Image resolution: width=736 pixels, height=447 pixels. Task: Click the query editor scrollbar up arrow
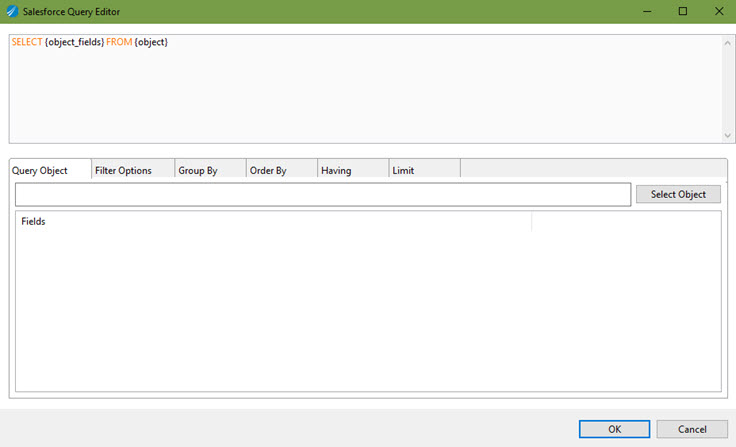[x=728, y=43]
